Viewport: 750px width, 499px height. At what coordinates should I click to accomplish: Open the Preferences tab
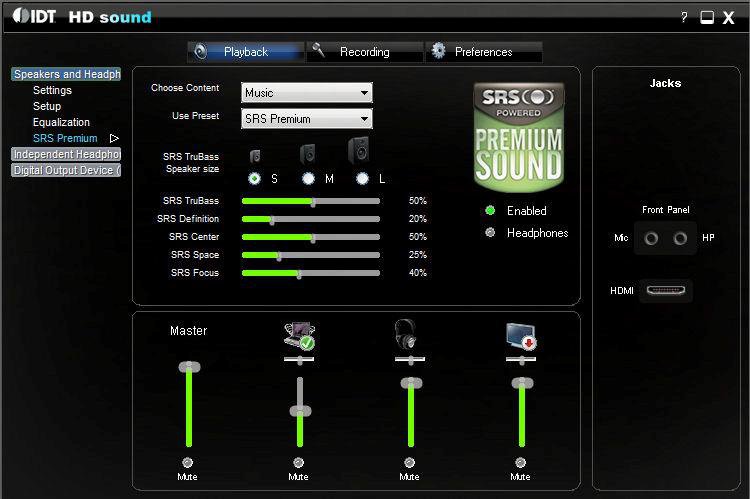484,52
